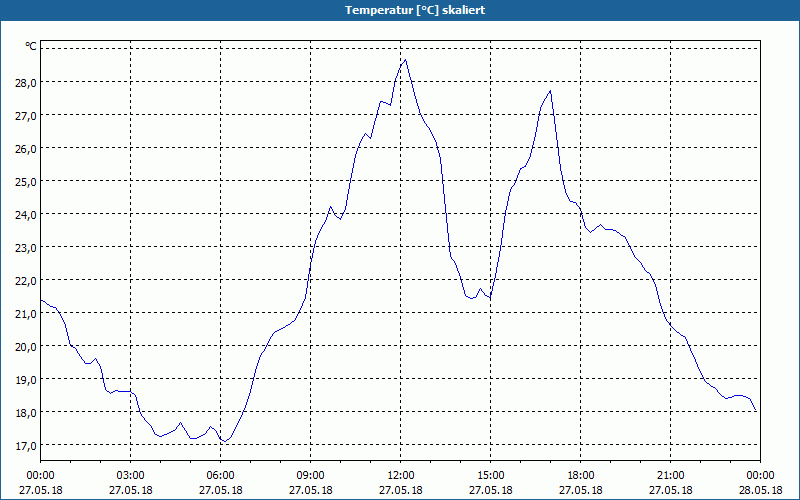This screenshot has height=500, width=800.
Task: Click the 20,0 y-axis label
Action: coord(26,347)
